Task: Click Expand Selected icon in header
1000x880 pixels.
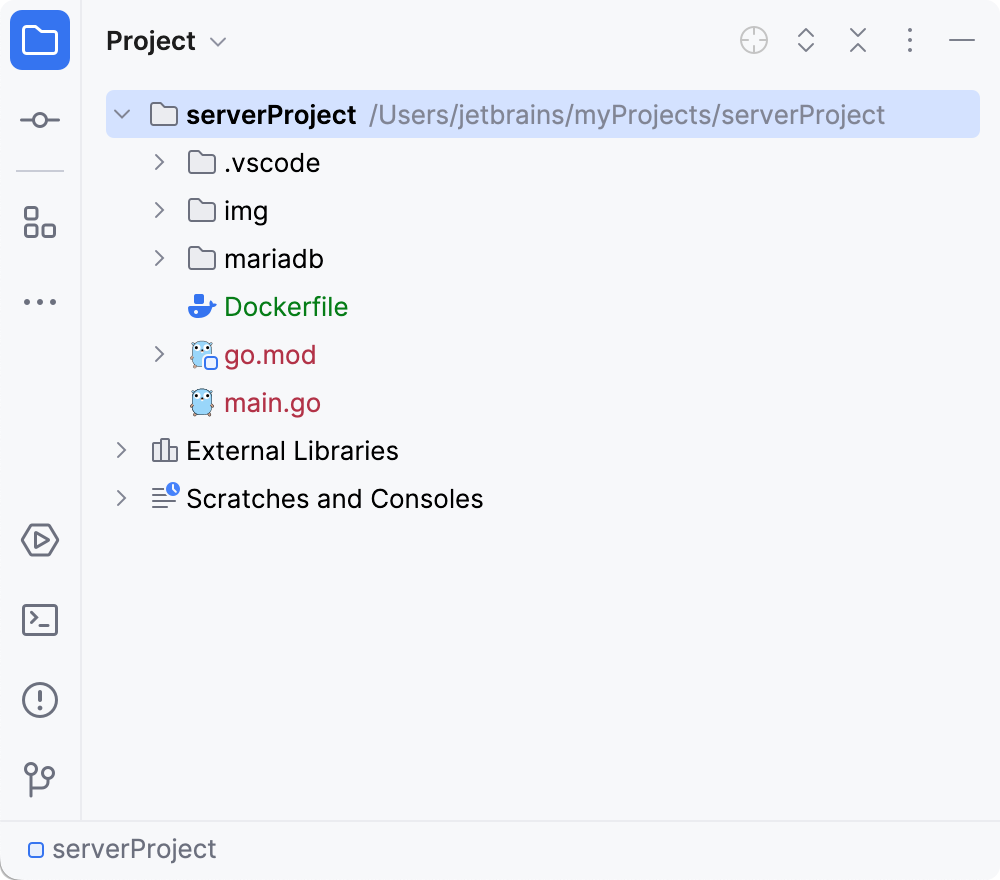Action: tap(806, 41)
